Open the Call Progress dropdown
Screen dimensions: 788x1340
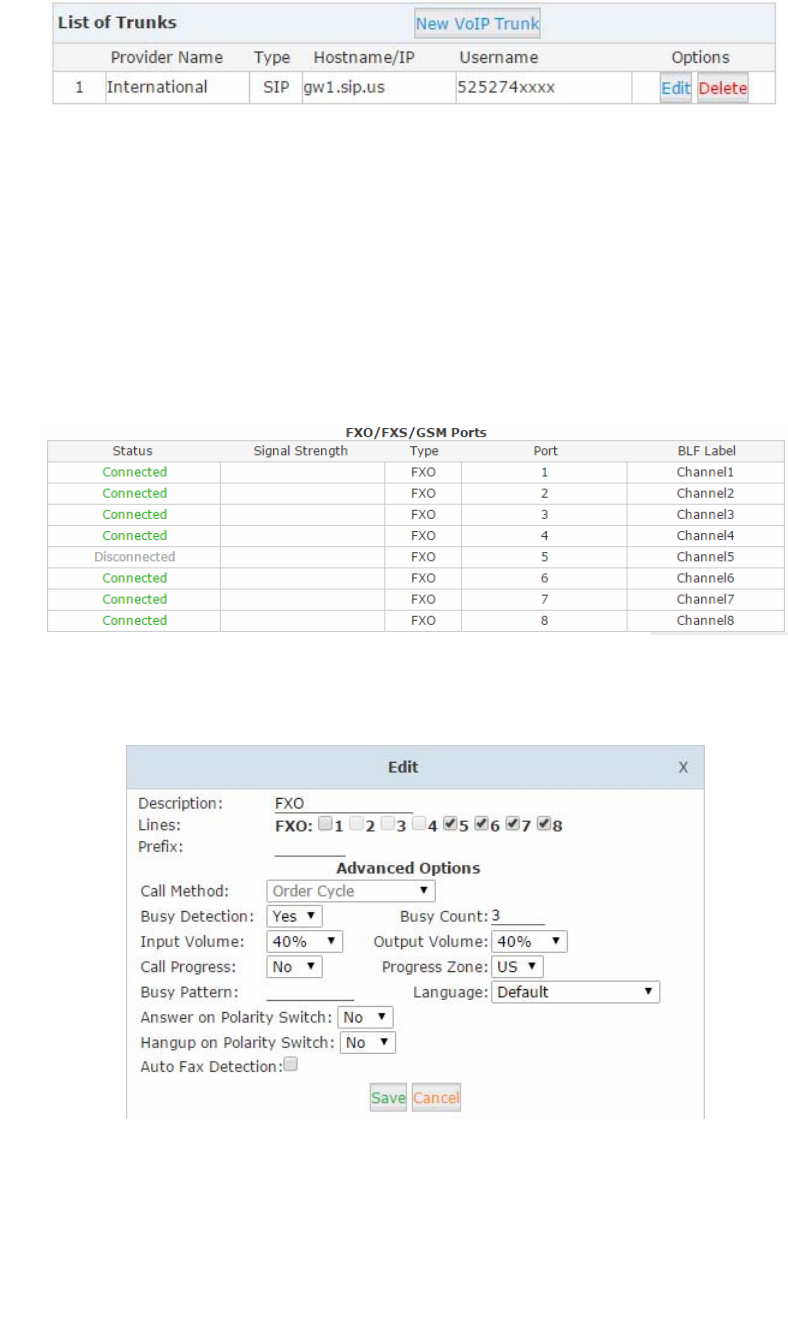[x=294, y=967]
